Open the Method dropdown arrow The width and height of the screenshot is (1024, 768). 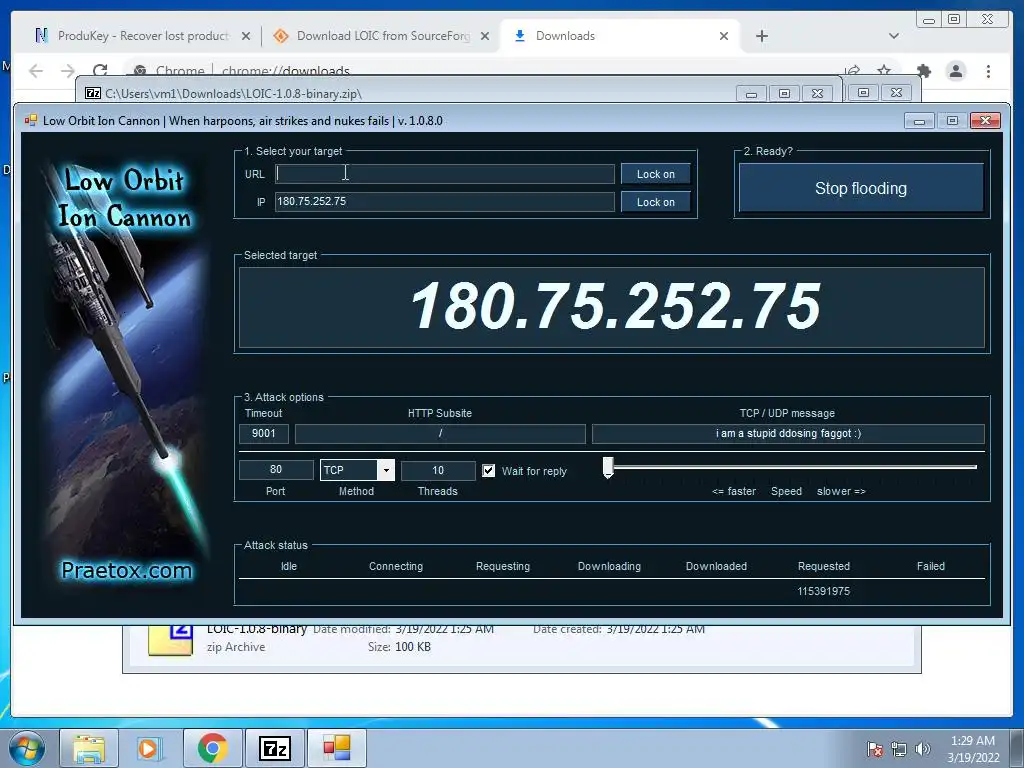[x=386, y=470]
